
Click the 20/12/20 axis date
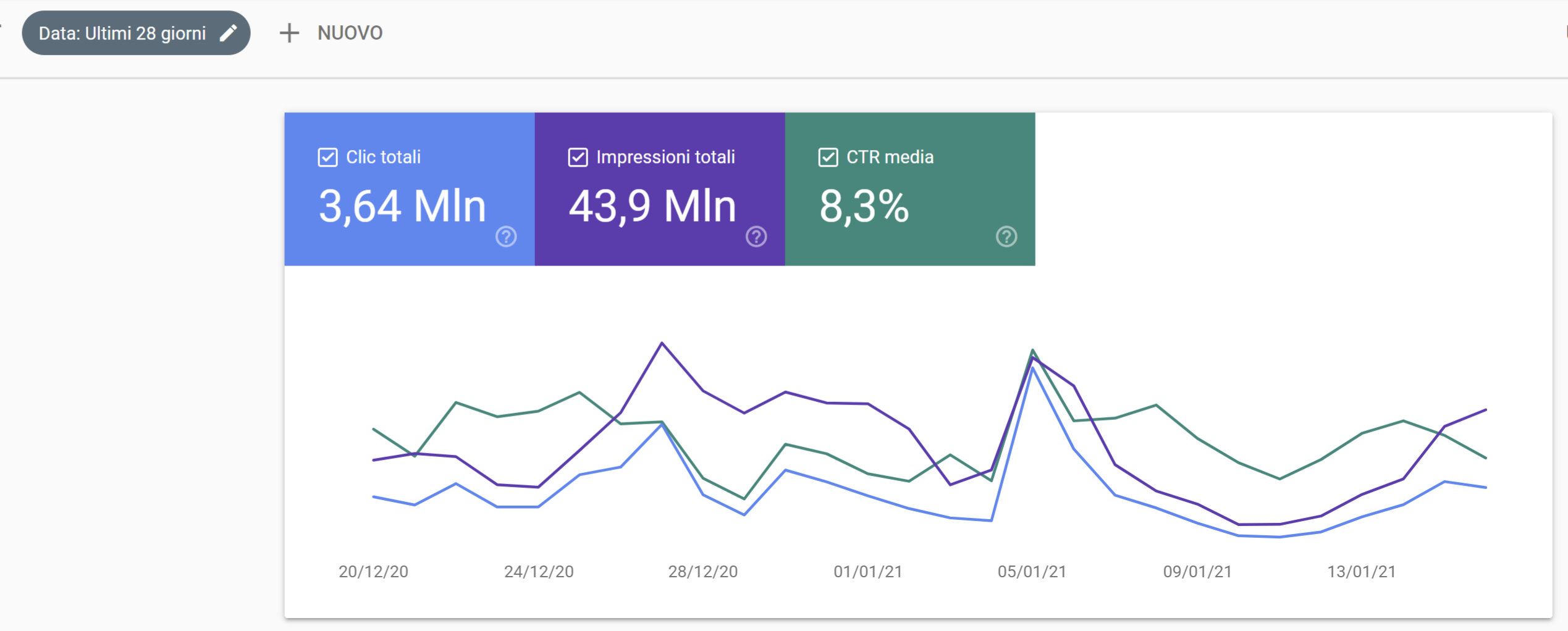373,572
